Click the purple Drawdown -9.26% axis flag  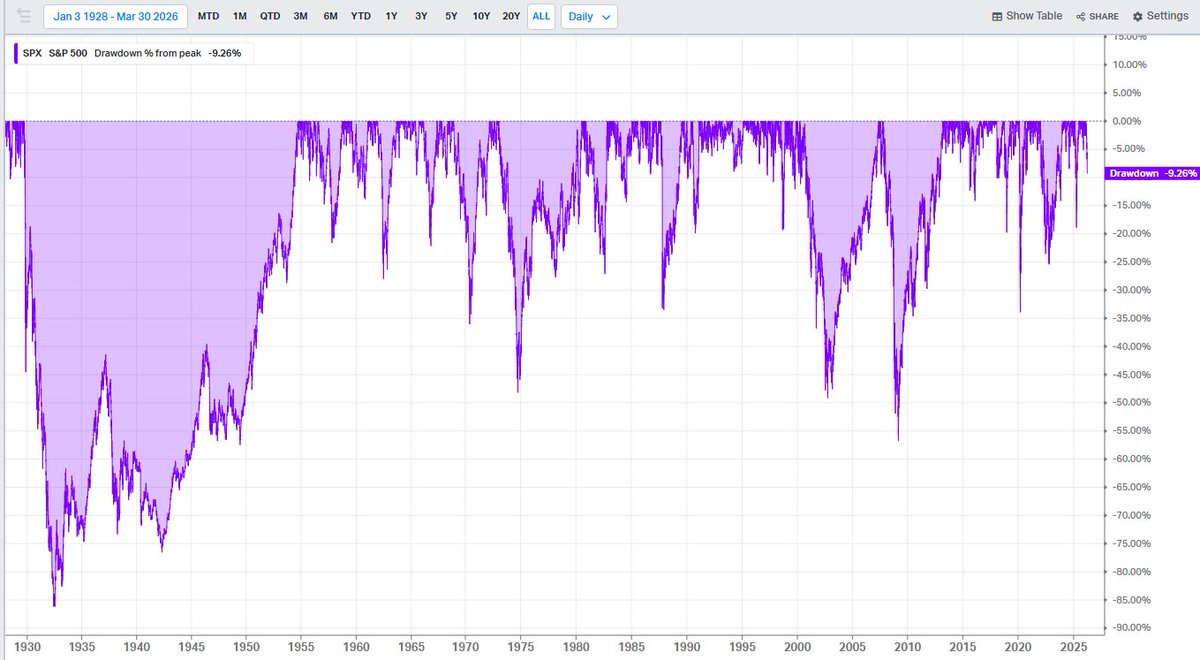pyautogui.click(x=1152, y=173)
